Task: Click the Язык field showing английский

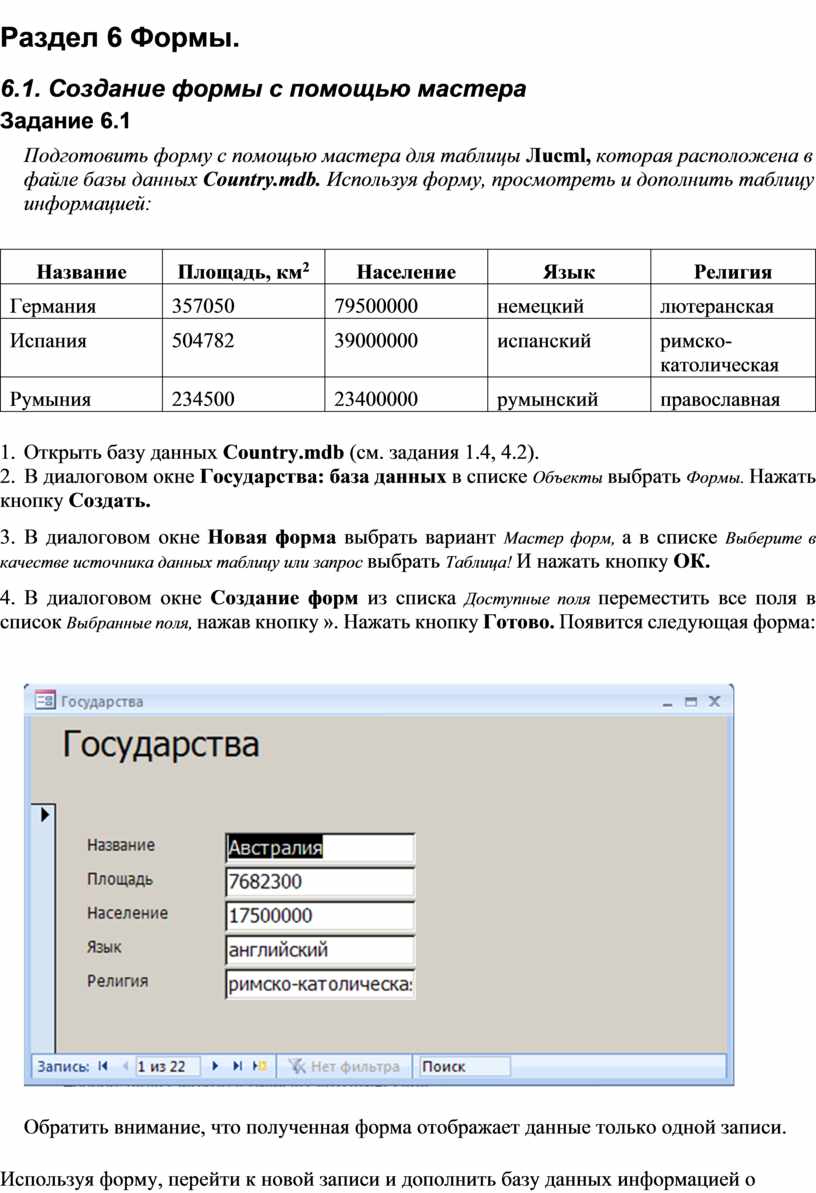Action: 320,950
